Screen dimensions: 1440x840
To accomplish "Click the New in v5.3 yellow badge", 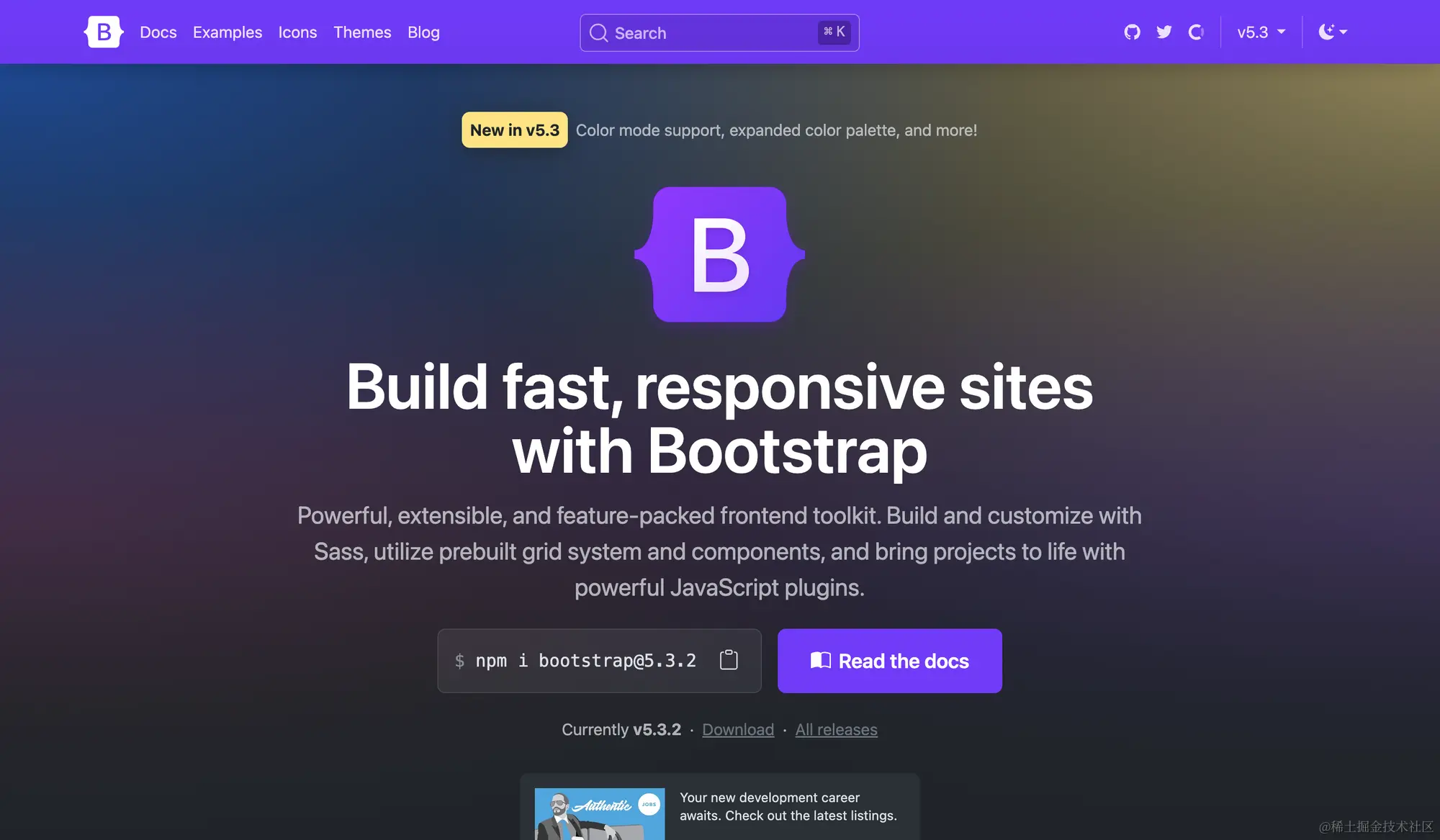I will (515, 130).
